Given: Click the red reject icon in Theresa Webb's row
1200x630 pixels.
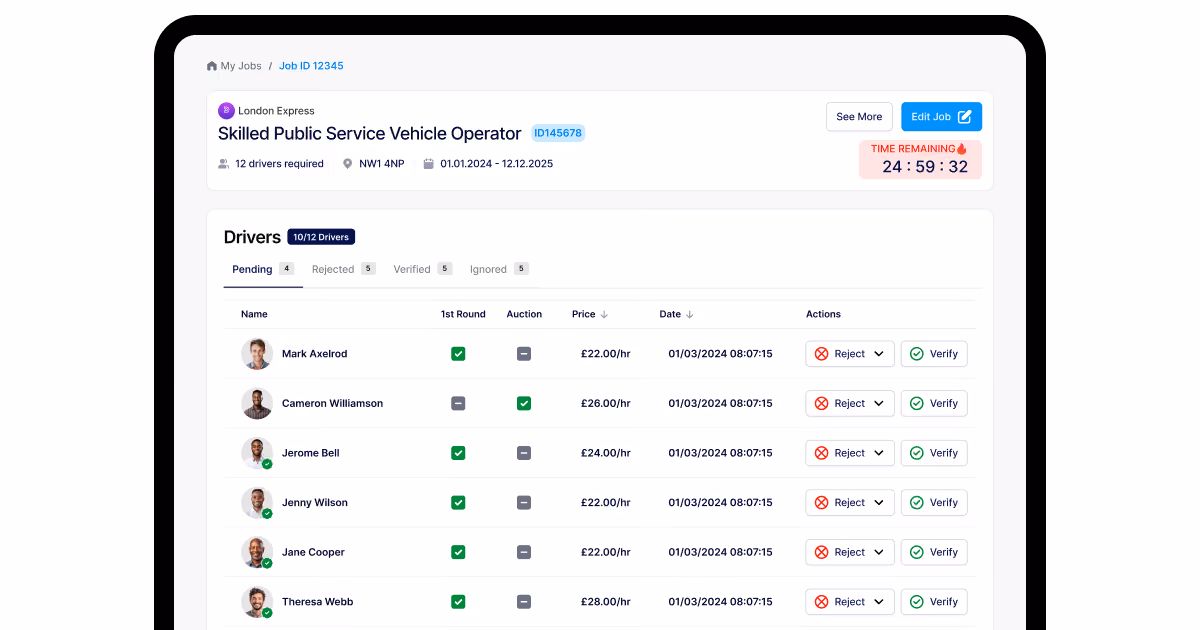Looking at the screenshot, I should (x=821, y=602).
